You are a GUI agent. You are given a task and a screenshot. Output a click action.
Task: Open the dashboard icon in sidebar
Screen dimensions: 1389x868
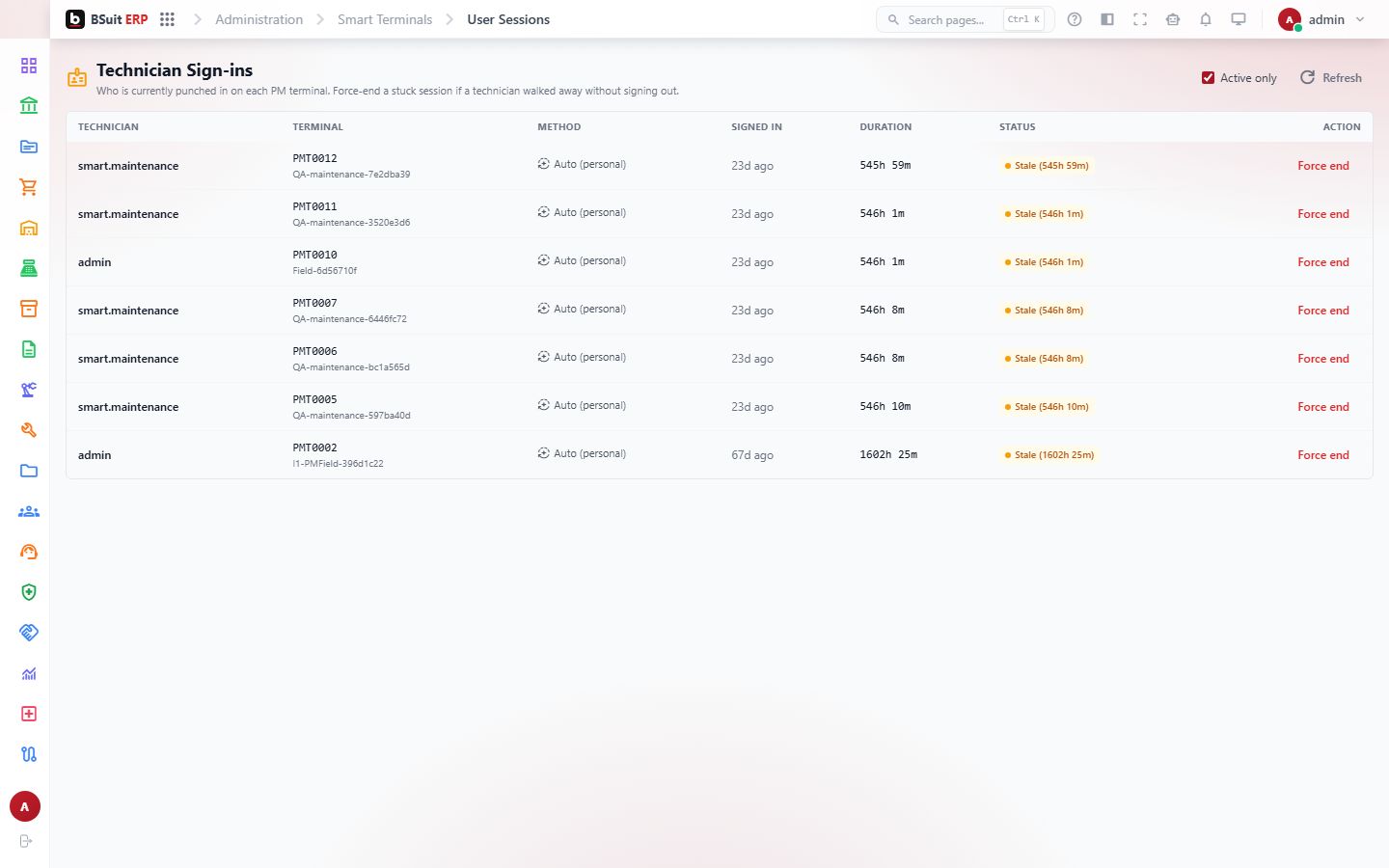[29, 66]
